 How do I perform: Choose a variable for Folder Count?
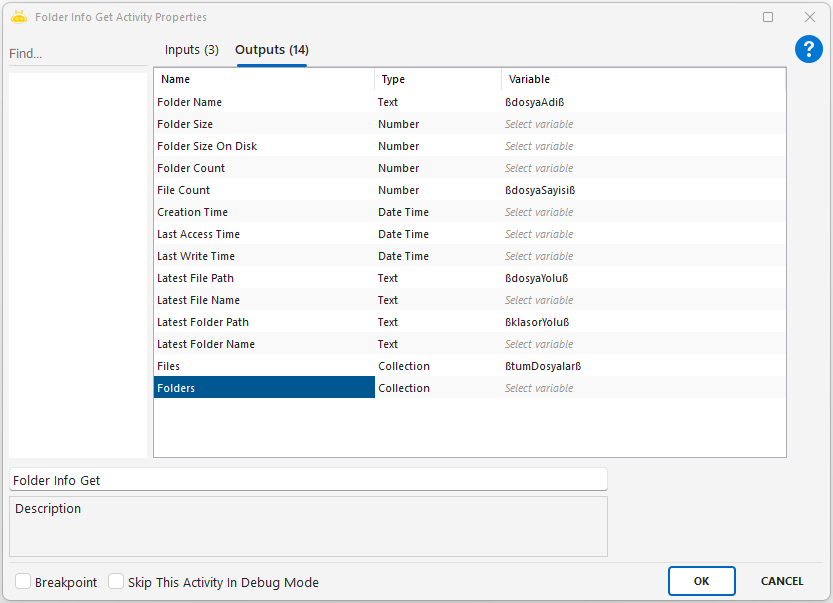coord(539,168)
